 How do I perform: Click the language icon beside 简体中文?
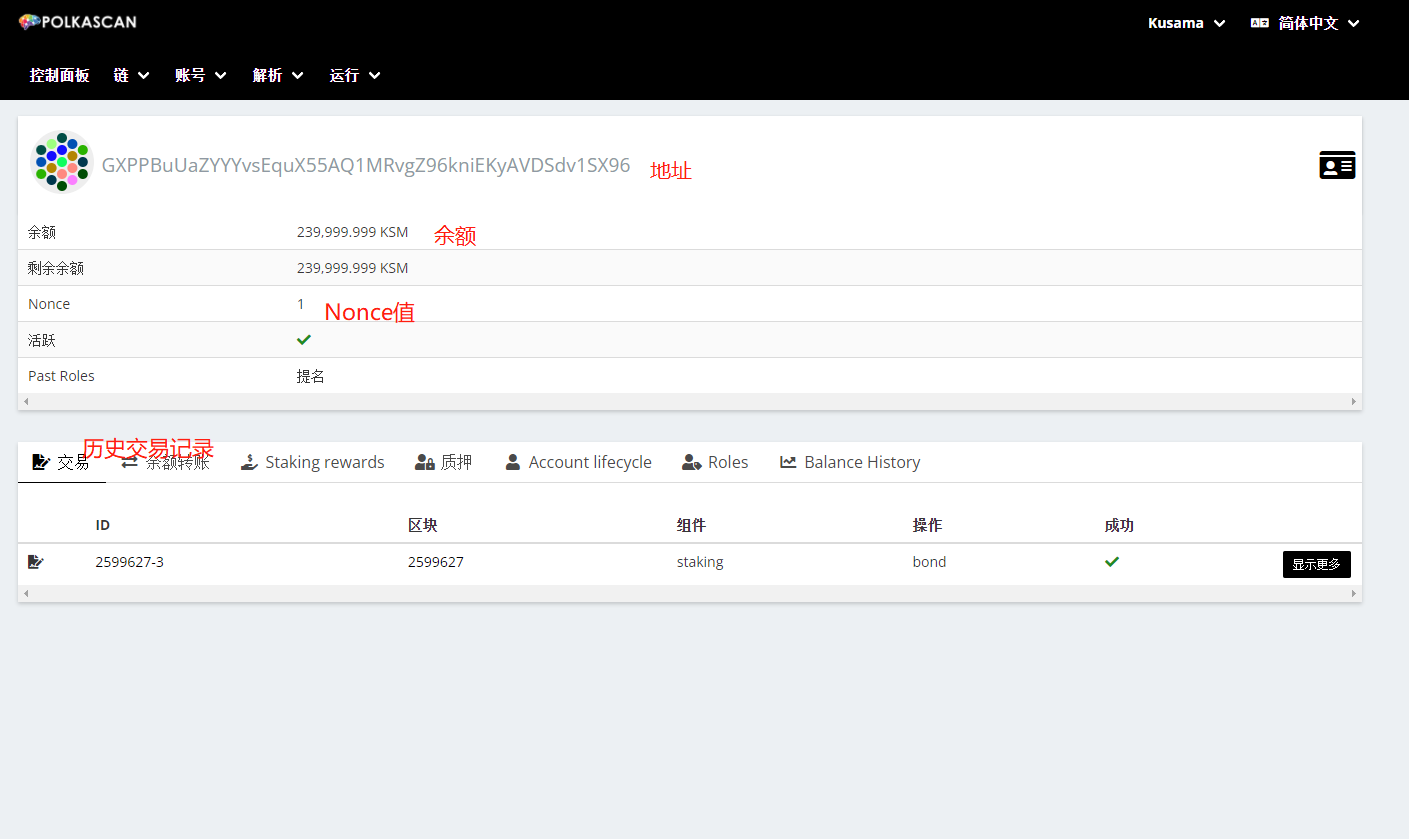click(1259, 23)
